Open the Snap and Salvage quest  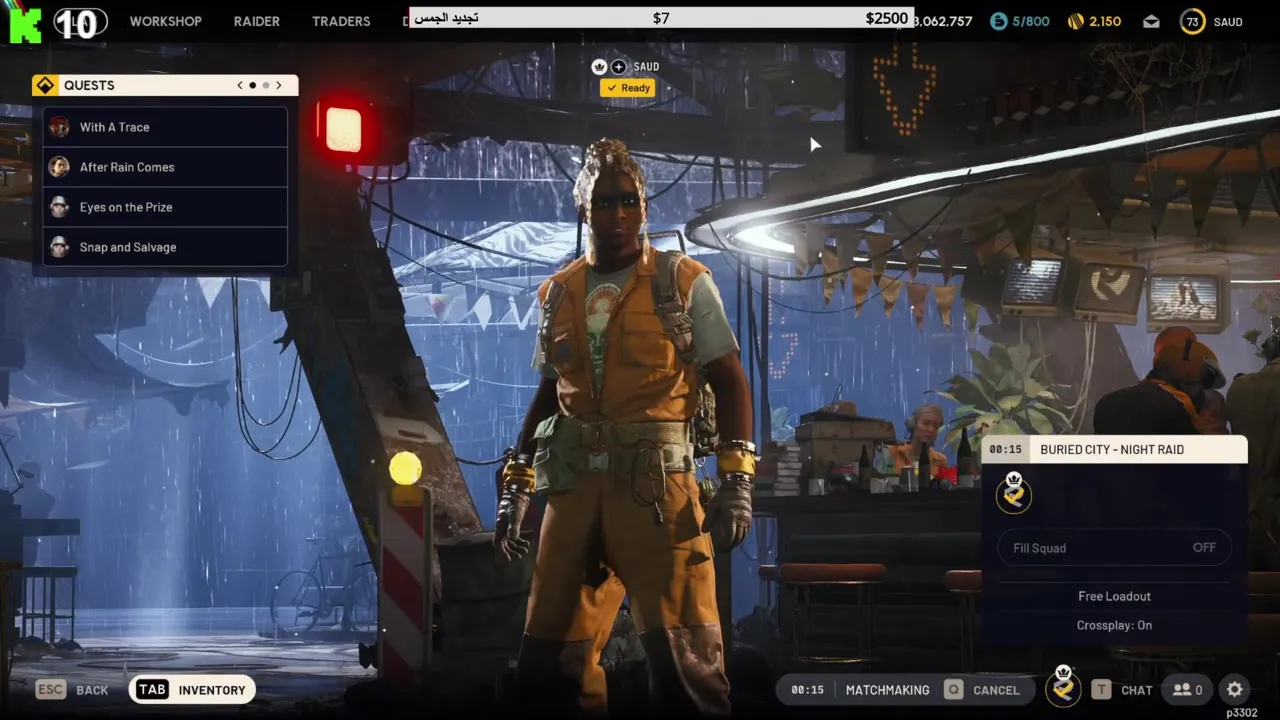[165, 247]
